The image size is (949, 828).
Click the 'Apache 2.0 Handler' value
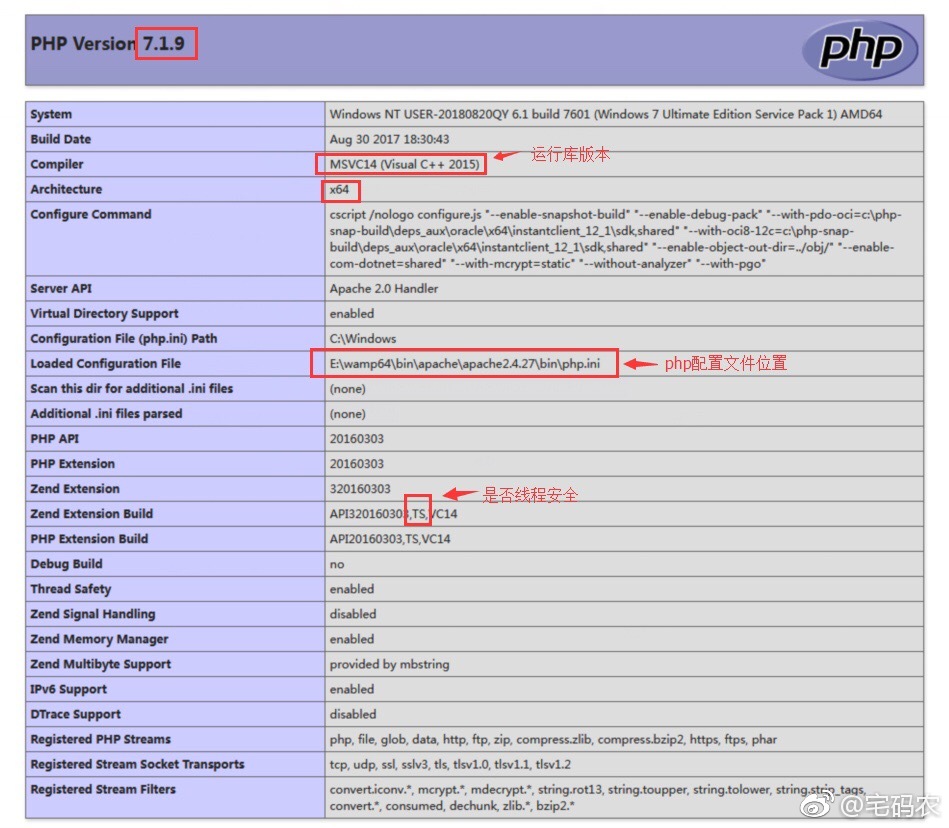384,289
